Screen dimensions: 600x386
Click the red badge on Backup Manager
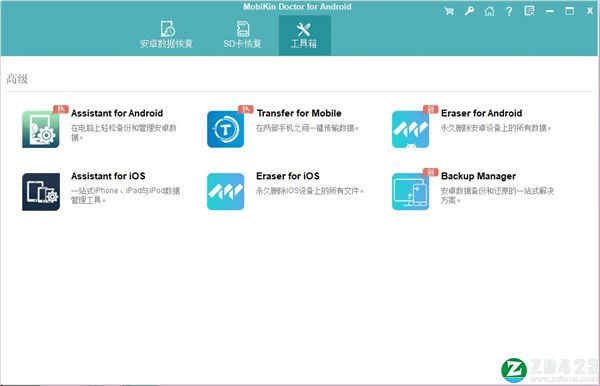click(430, 172)
